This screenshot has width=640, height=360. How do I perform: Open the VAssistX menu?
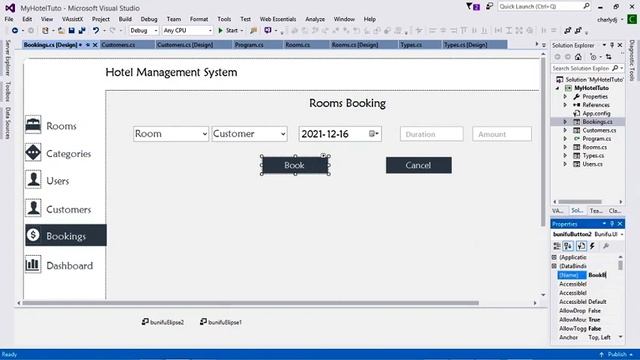click(72, 19)
